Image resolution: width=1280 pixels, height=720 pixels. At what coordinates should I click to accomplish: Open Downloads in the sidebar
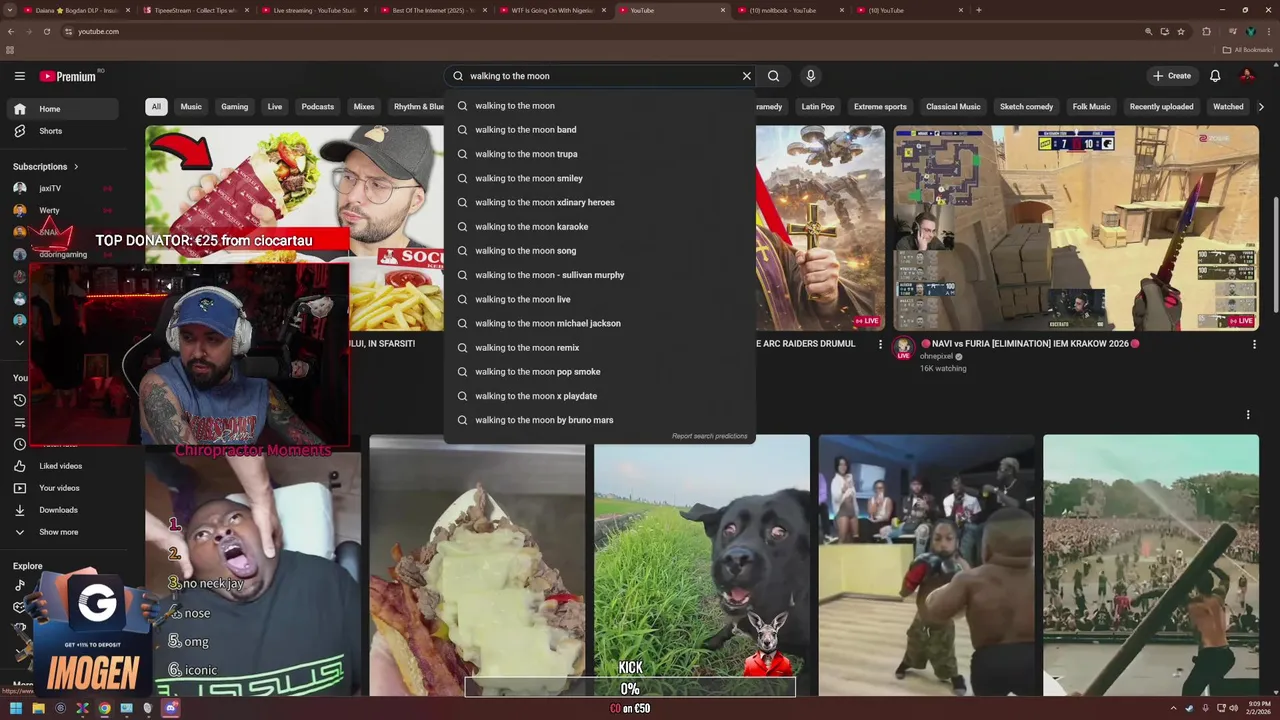64,510
